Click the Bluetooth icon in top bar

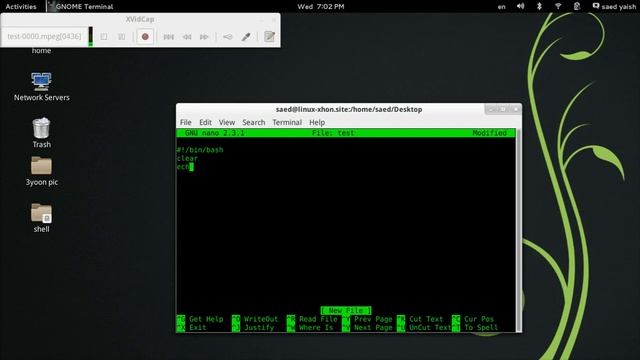539,6
